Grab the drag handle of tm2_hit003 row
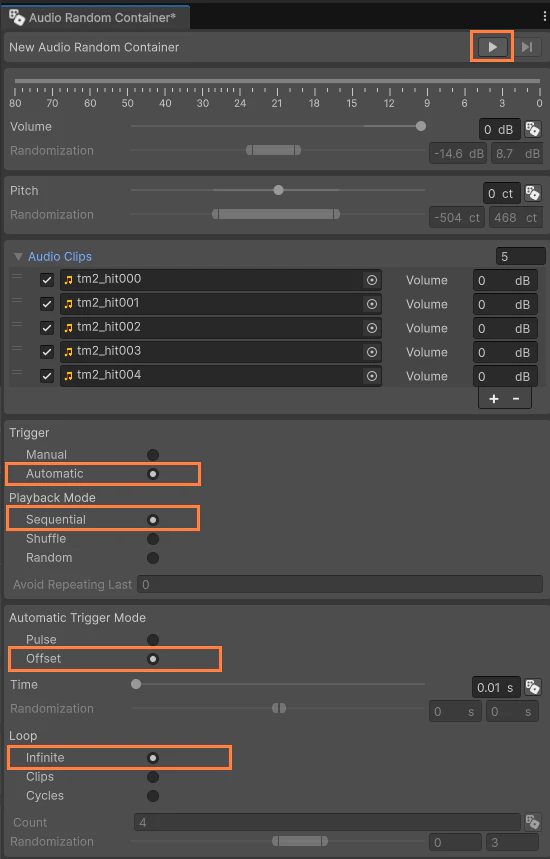The image size is (550, 859). pyautogui.click(x=17, y=348)
